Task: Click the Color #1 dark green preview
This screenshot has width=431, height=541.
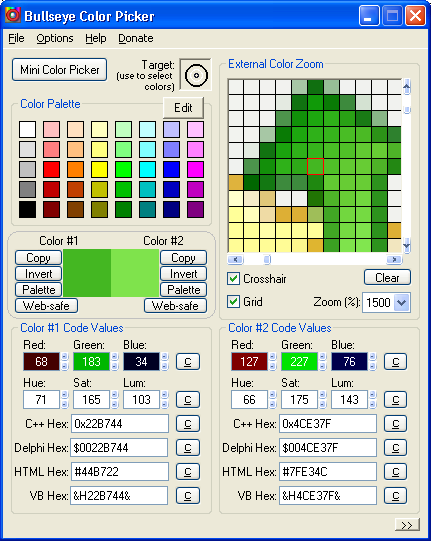Action: point(87,273)
